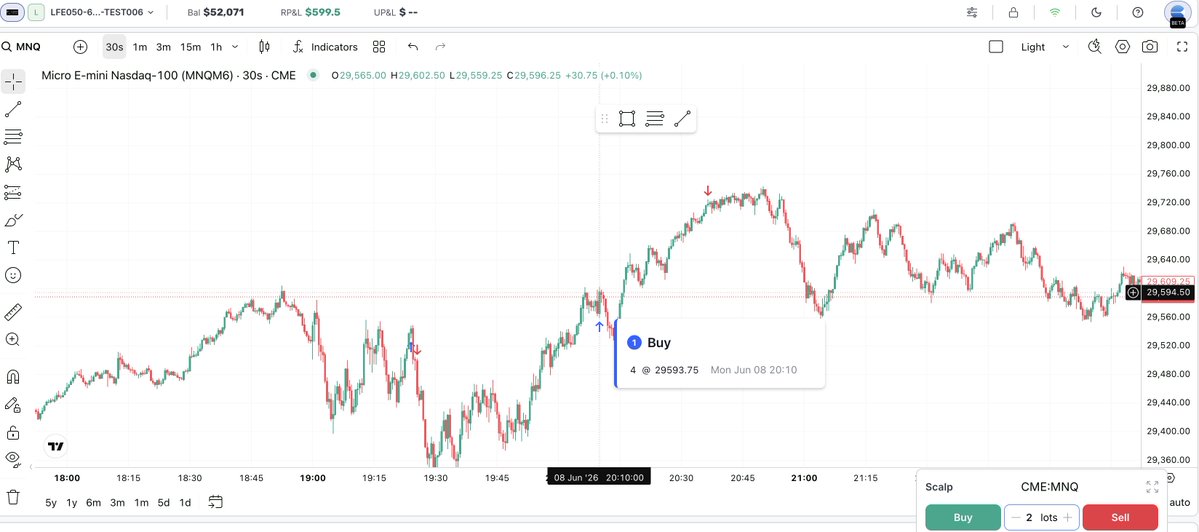Set date range to 6m
Screen dimensions: 1199x532
(93, 502)
